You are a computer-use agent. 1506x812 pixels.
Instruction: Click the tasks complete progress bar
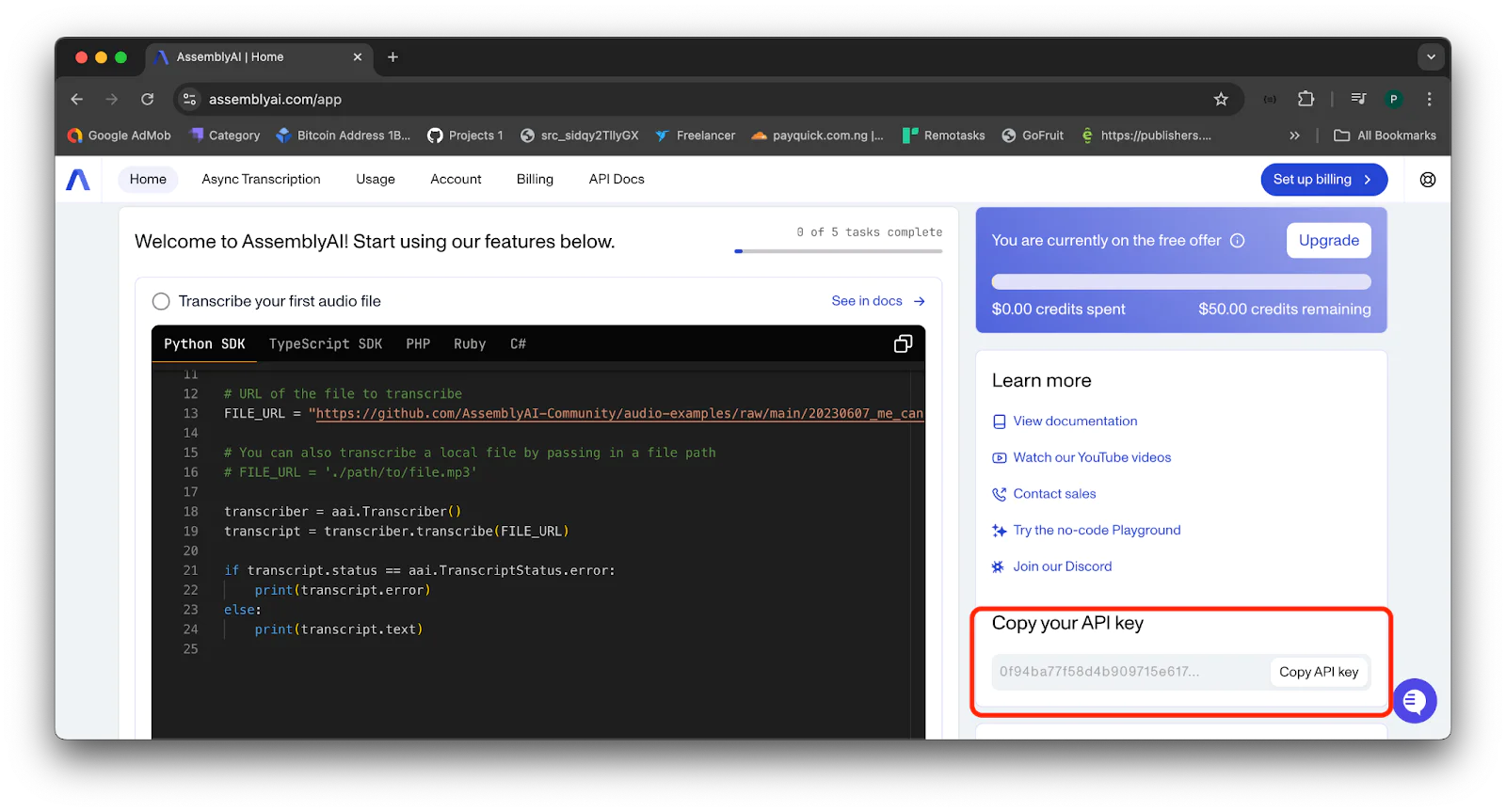click(x=839, y=251)
